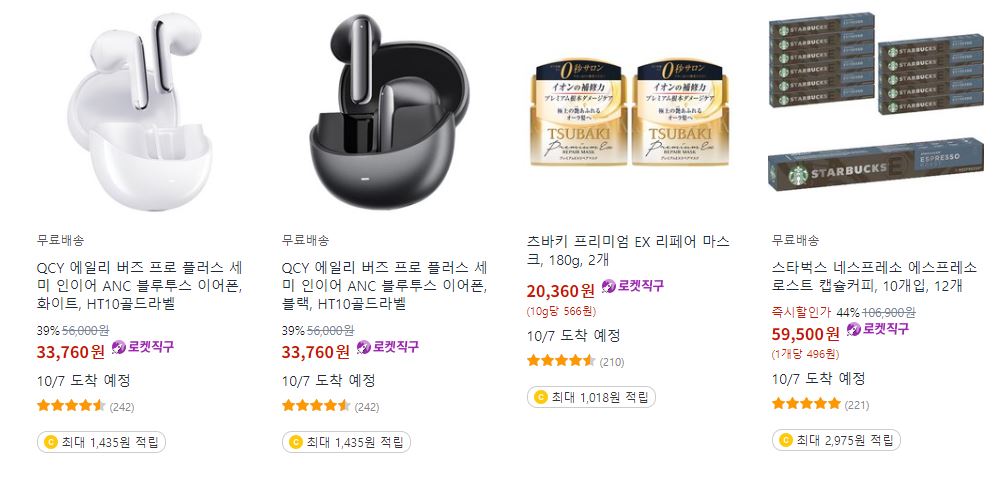
Task: Click the Rocket Jikgu badge on black QCY earbuds
Action: [x=388, y=347]
